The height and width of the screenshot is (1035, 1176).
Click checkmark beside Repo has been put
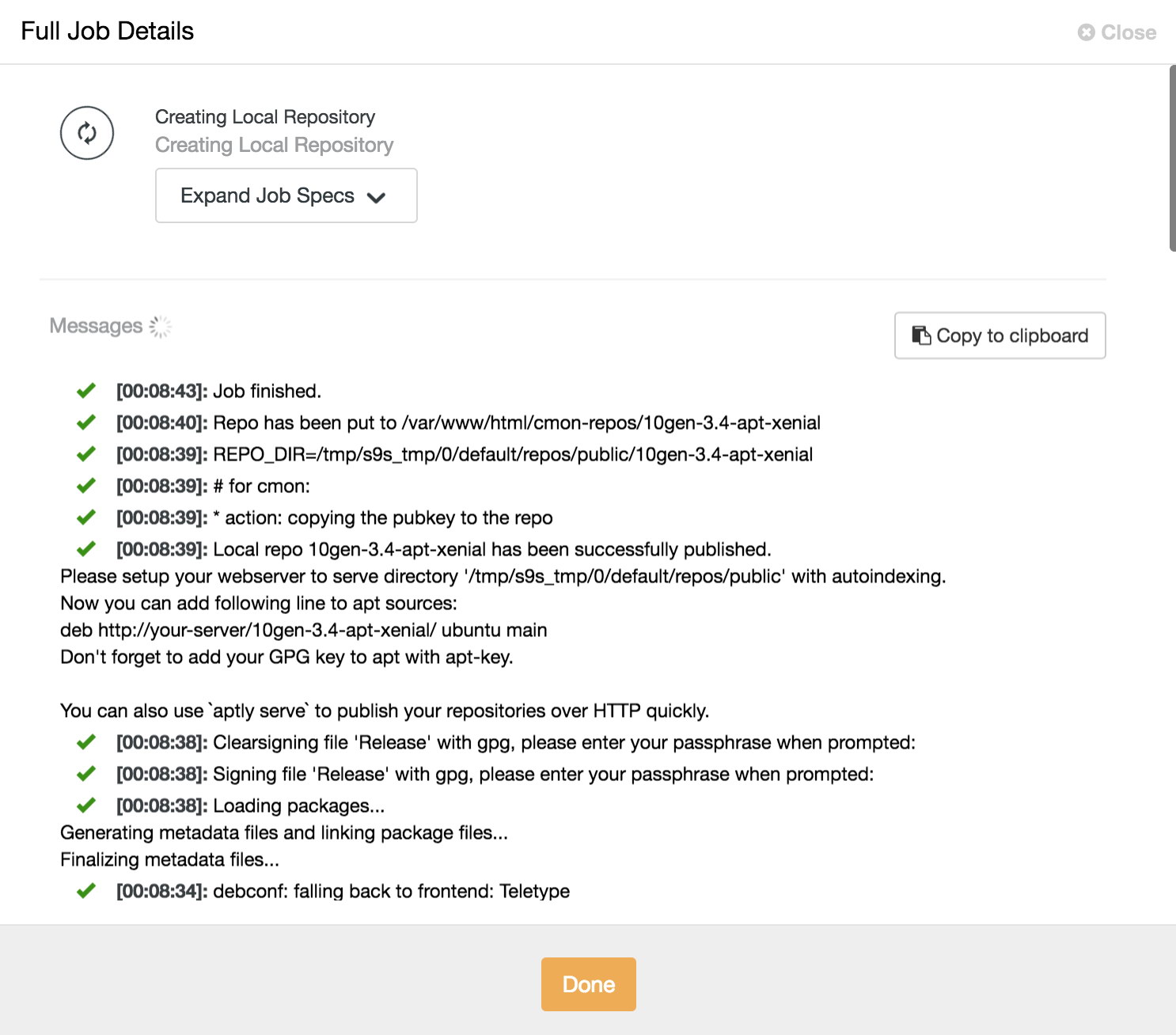coord(86,423)
